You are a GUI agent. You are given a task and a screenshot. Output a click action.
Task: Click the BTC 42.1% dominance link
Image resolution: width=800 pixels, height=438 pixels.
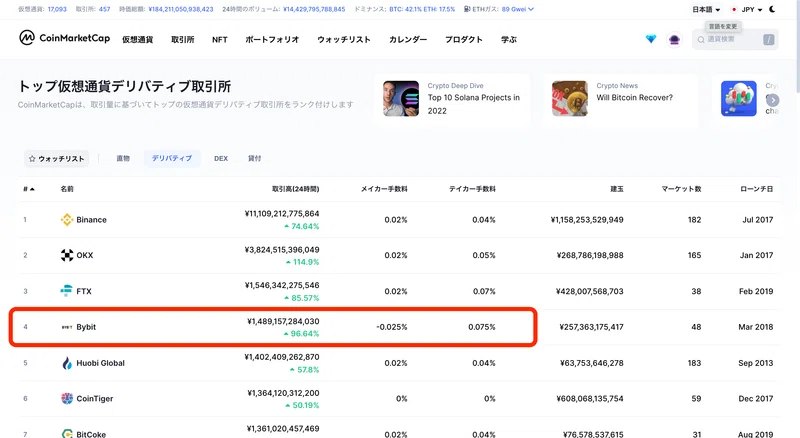pos(405,9)
